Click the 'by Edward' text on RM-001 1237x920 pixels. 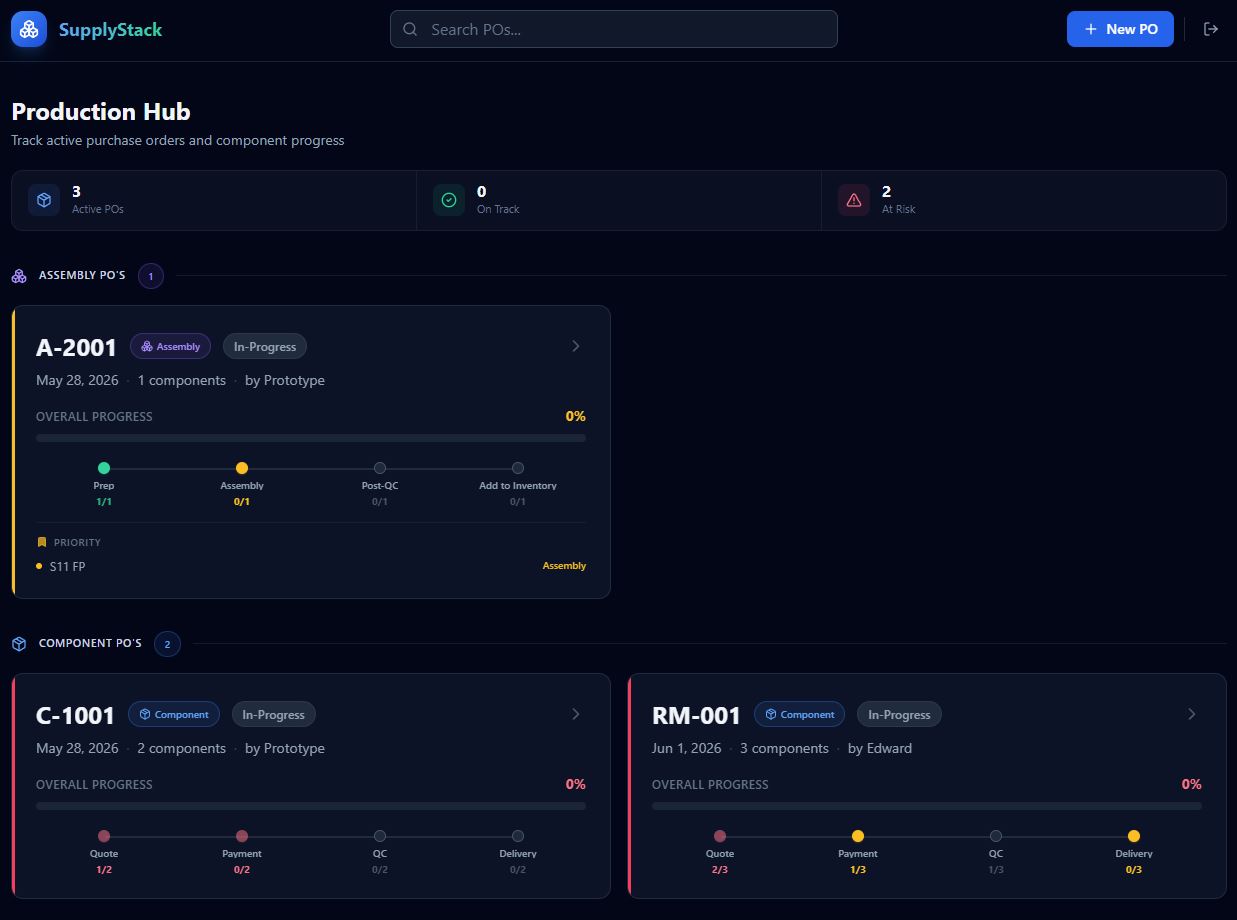880,748
